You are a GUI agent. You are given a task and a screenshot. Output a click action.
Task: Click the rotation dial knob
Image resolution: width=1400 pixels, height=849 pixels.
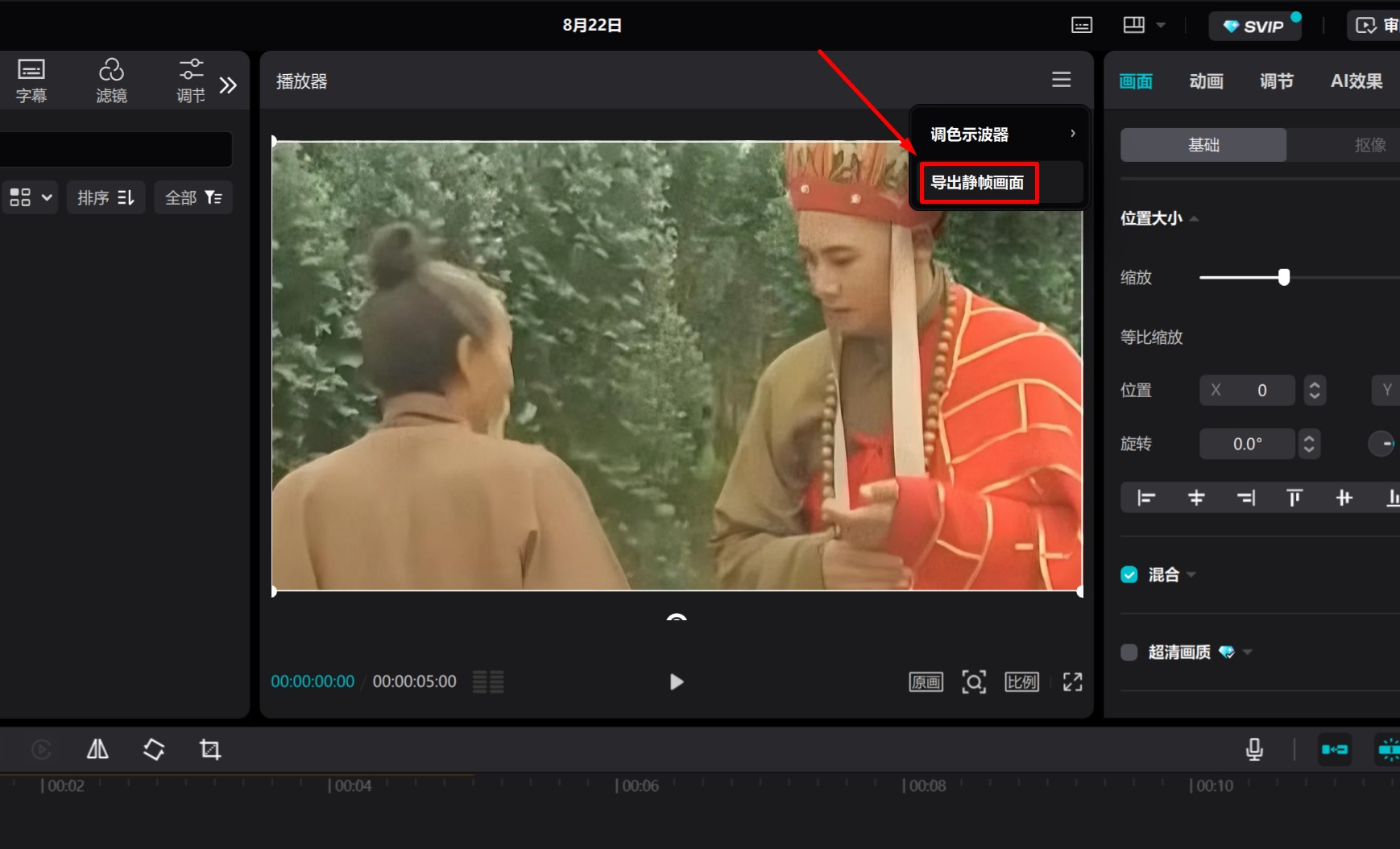pyautogui.click(x=1381, y=444)
